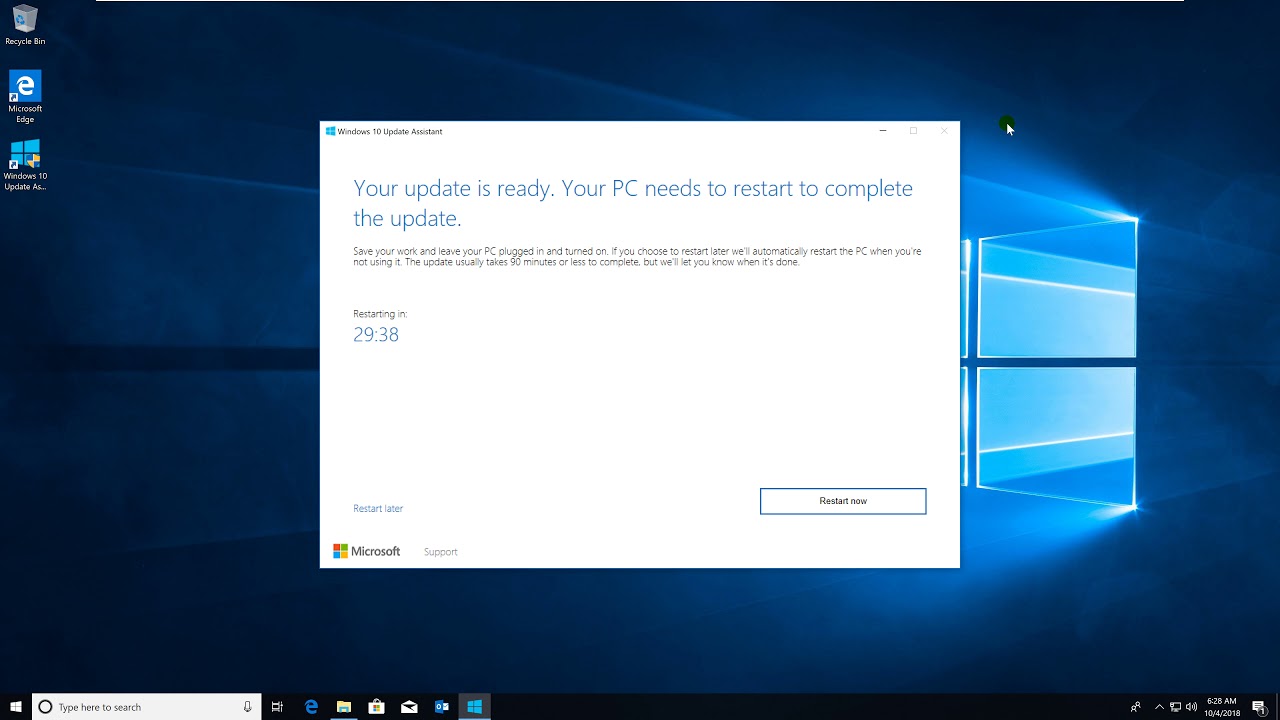Click the Update Assistant taskbar button

pyautogui.click(x=475, y=707)
